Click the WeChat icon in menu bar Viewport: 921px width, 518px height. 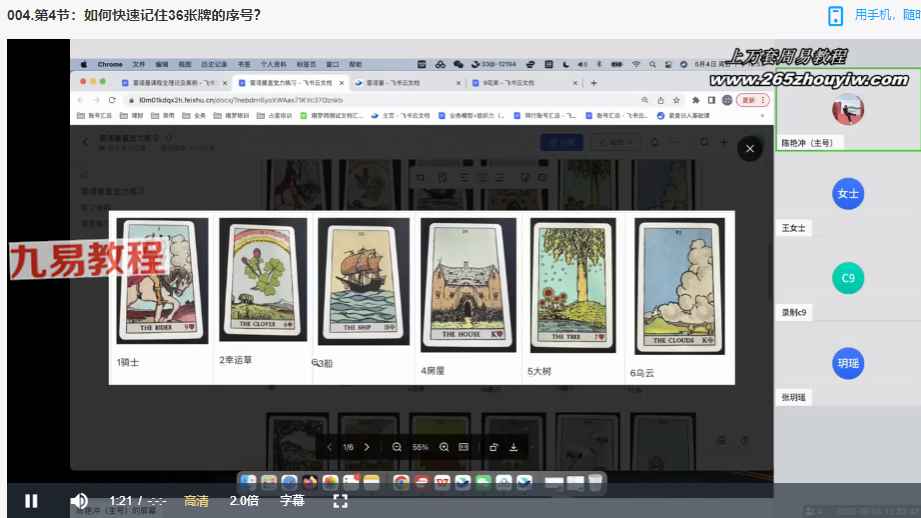(459, 64)
